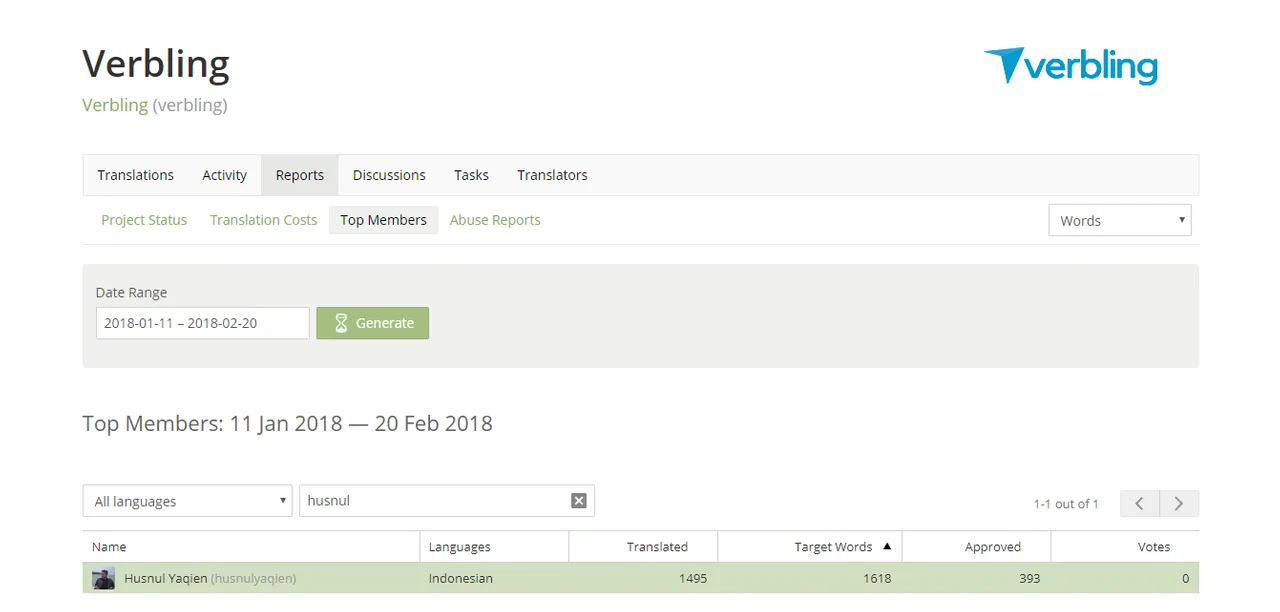Open Husnul Yaqien's member profile
The height and width of the screenshot is (612, 1280).
pyautogui.click(x=166, y=578)
